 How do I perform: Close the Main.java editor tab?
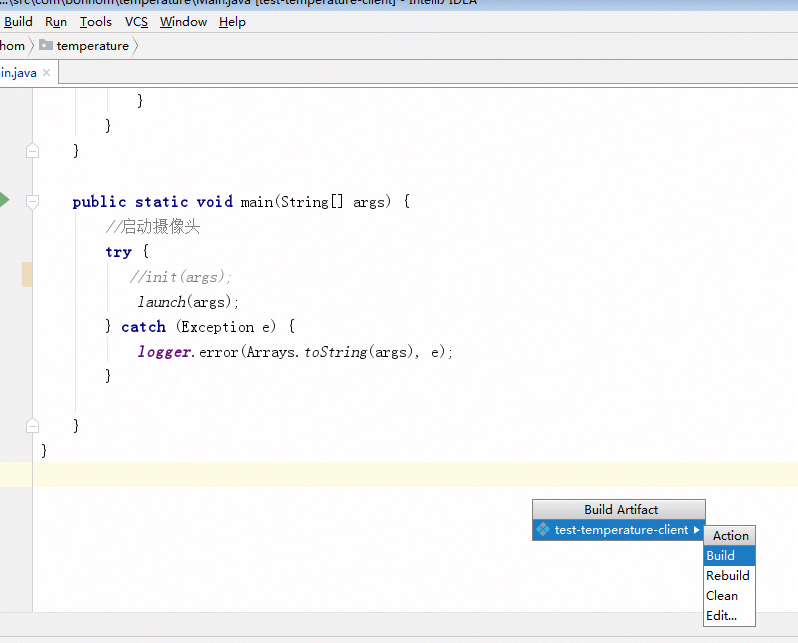(x=46, y=73)
